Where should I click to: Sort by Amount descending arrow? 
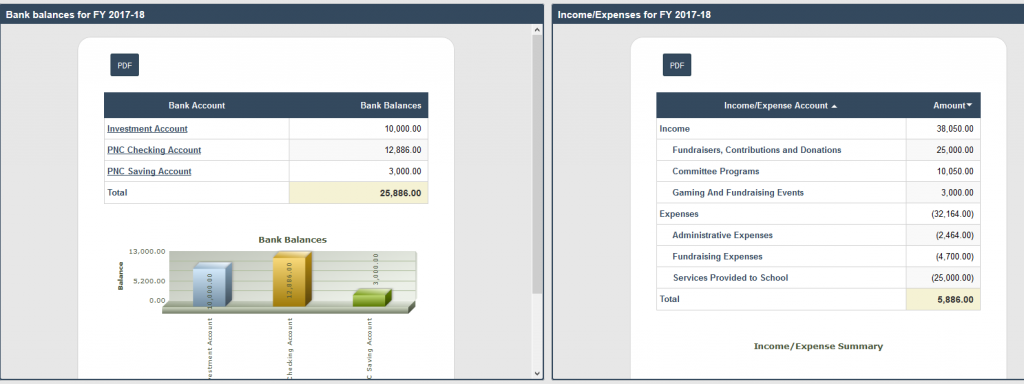(x=969, y=105)
